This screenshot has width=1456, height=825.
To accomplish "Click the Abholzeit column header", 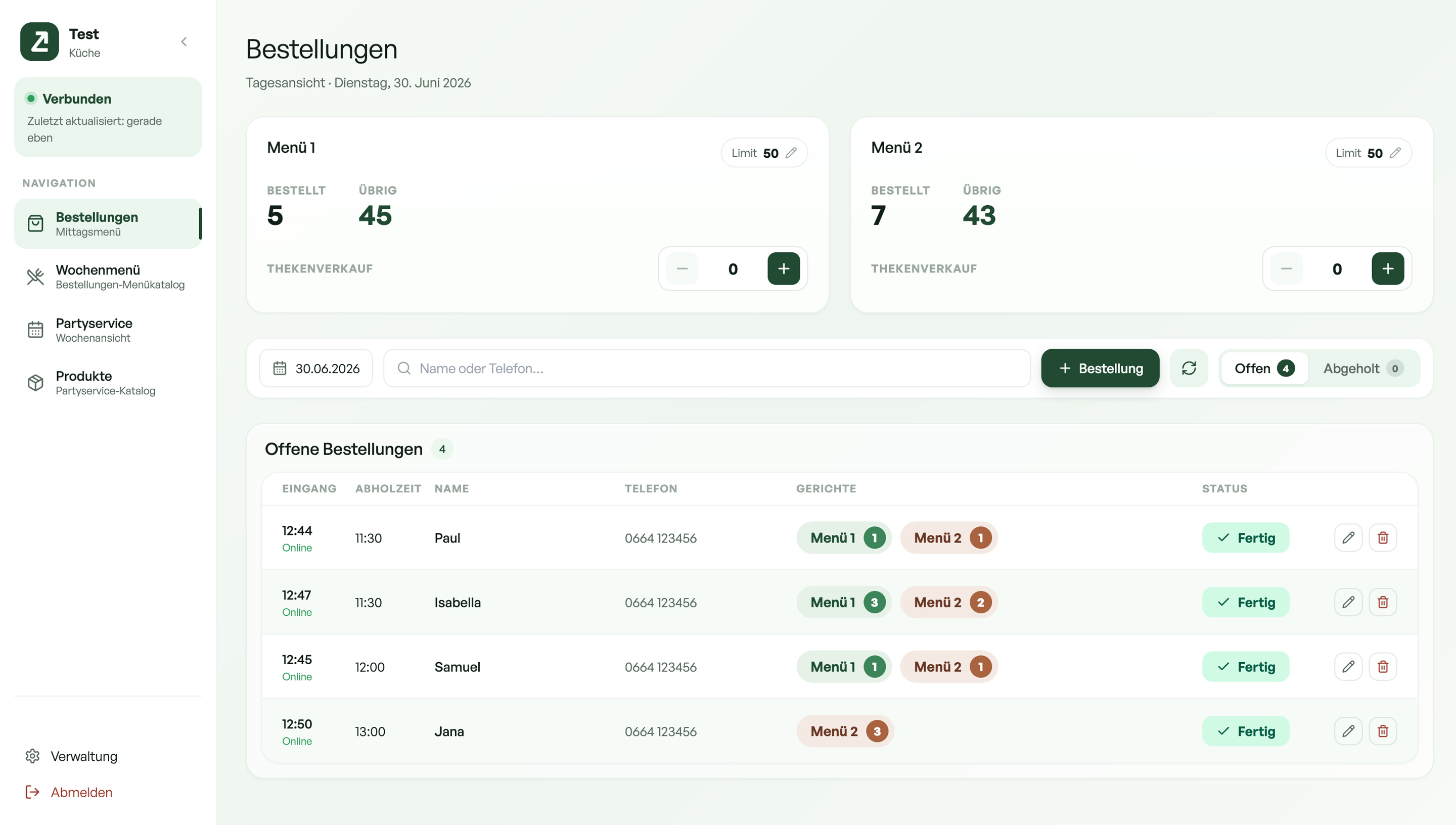I will tap(388, 489).
